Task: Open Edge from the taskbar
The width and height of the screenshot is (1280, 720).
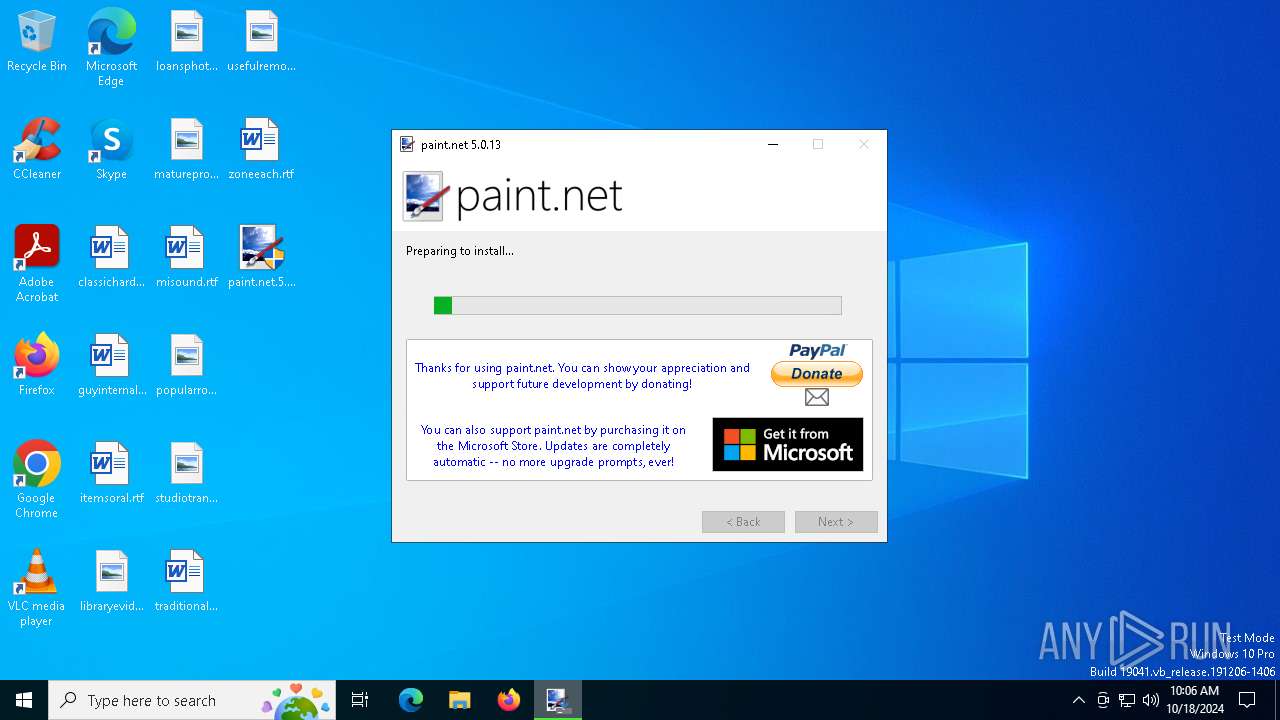Action: tap(411, 700)
